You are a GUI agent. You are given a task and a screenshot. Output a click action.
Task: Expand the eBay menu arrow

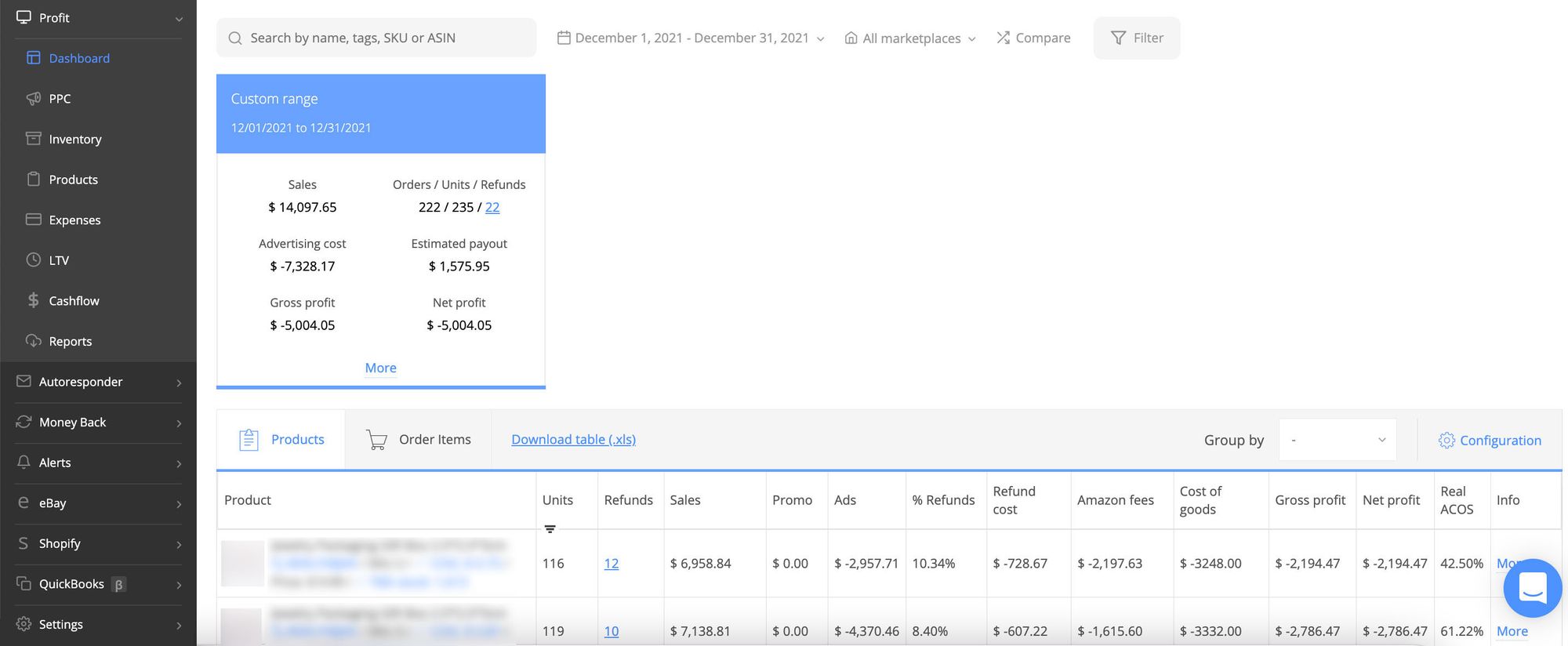[179, 504]
